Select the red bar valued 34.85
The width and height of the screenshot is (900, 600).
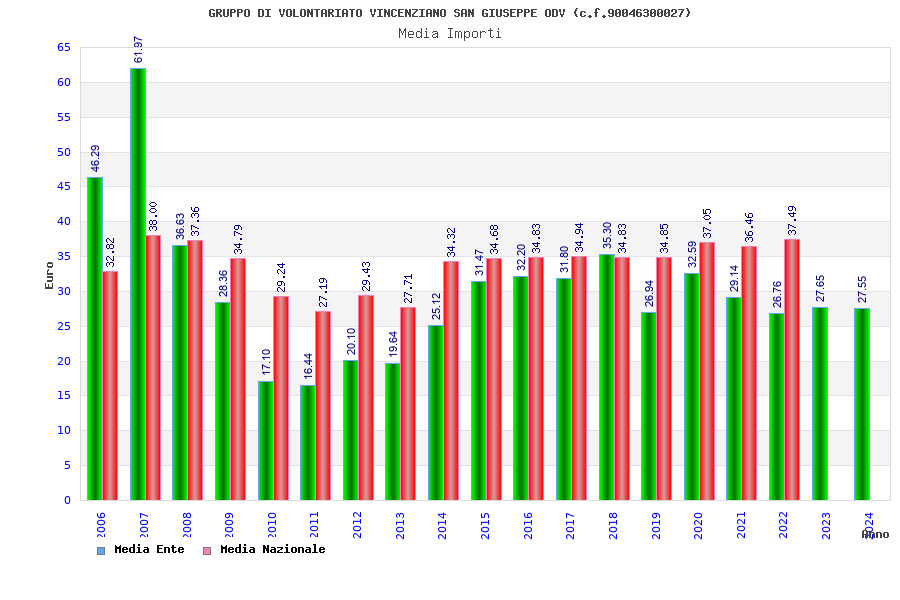click(x=664, y=379)
